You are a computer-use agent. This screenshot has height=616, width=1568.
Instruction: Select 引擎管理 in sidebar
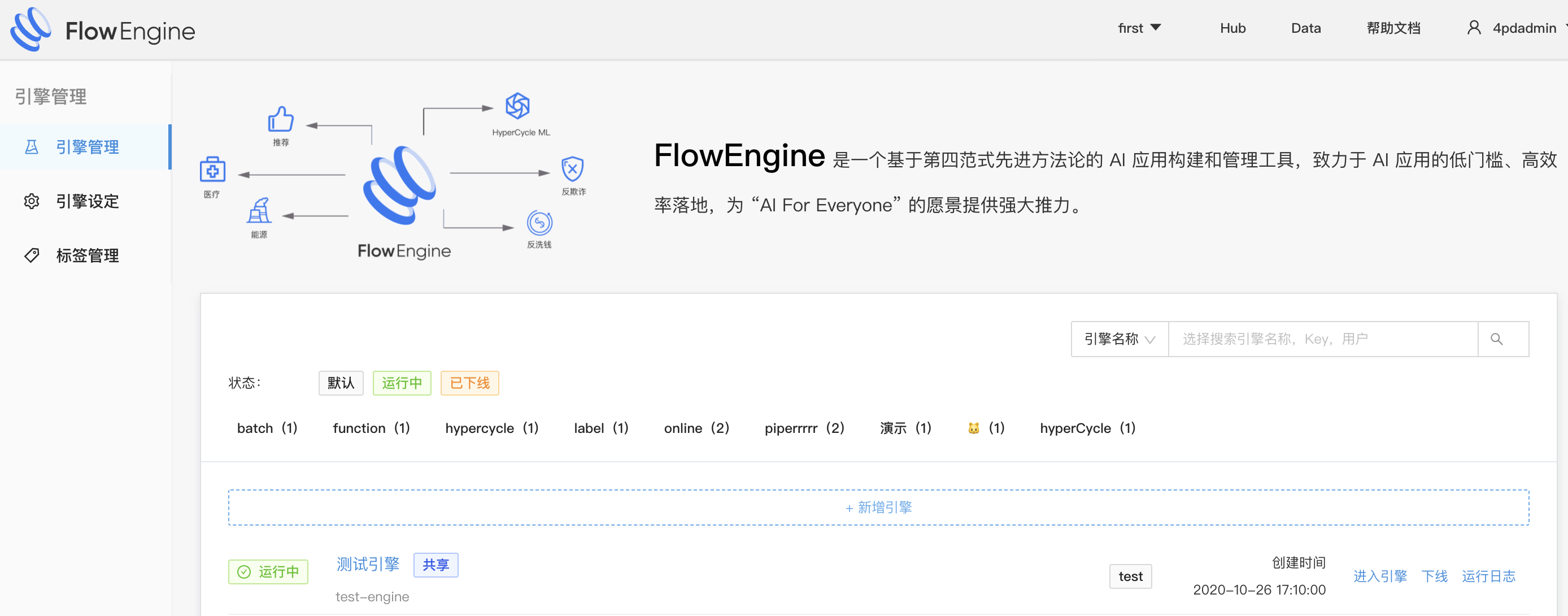click(x=85, y=147)
